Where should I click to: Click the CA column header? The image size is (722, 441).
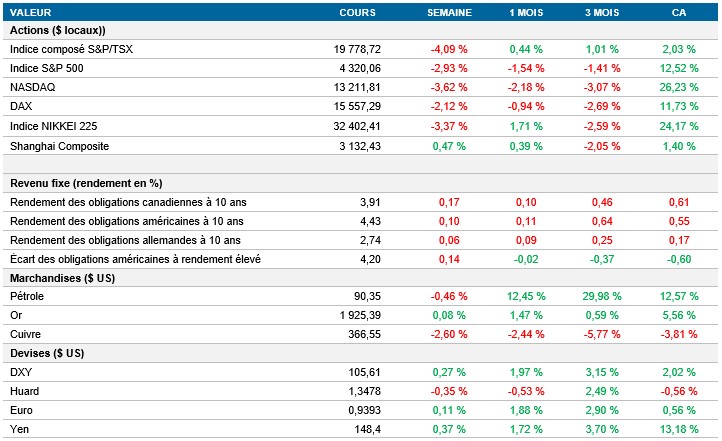point(679,12)
